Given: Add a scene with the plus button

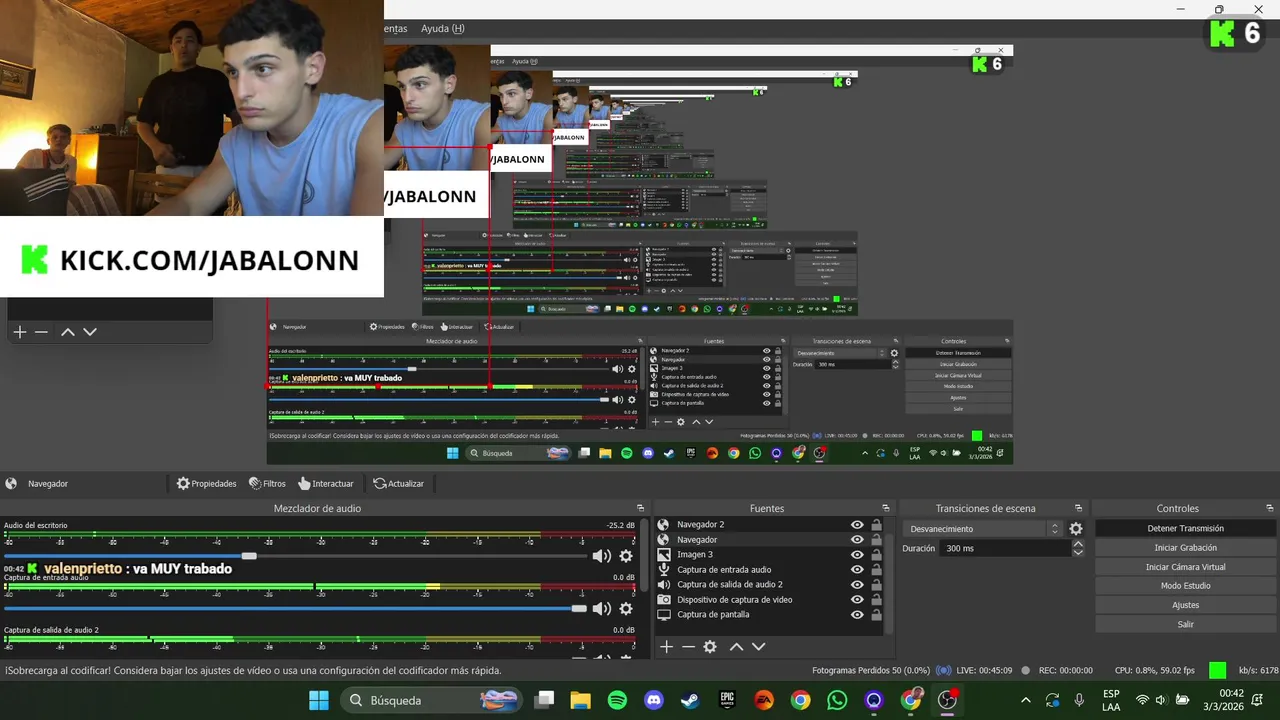Looking at the screenshot, I should click(19, 332).
